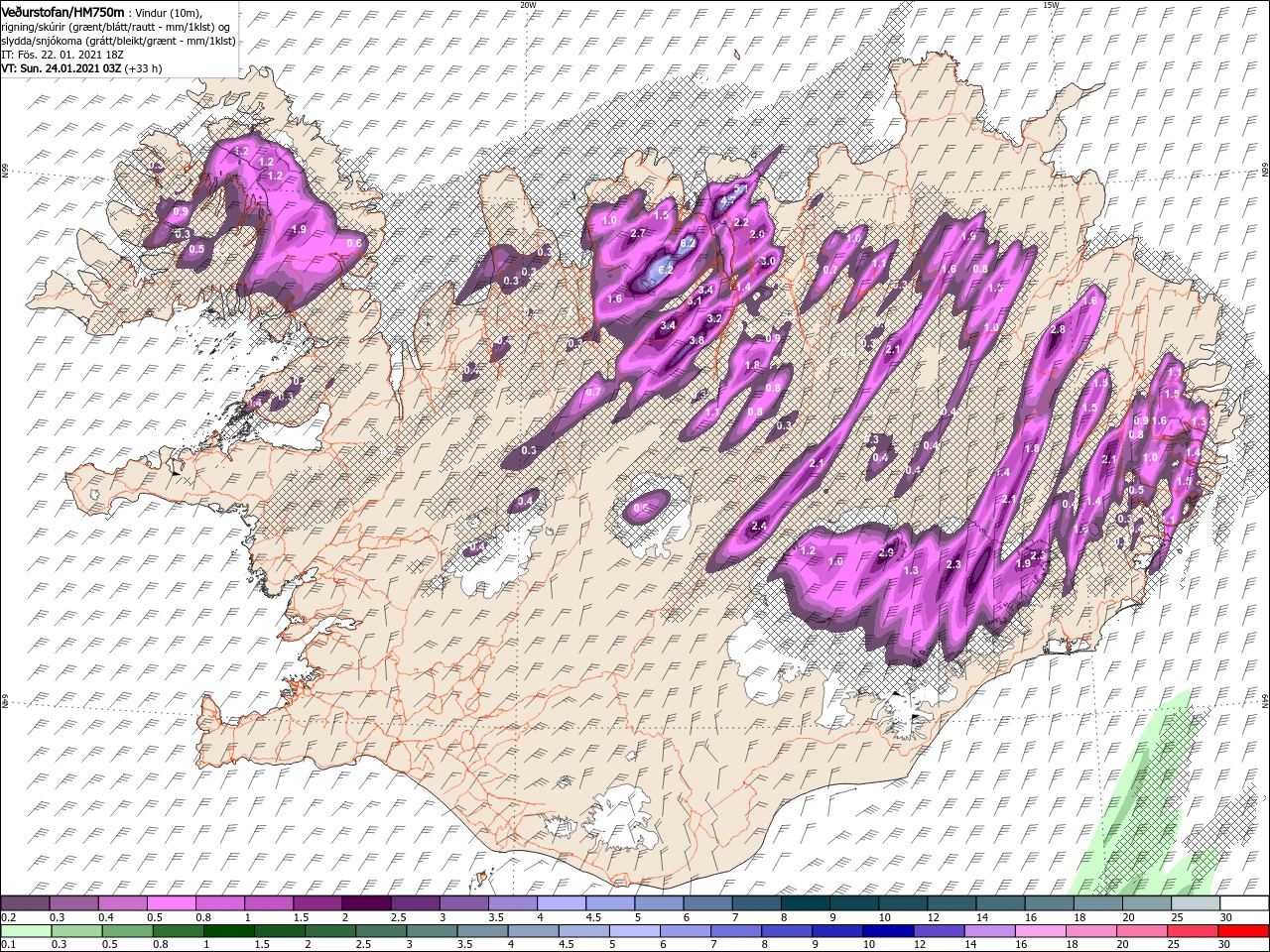Viewport: 1270px width, 952px height.
Task: Click the '0.2' label on snow scale
Action: tap(9, 917)
